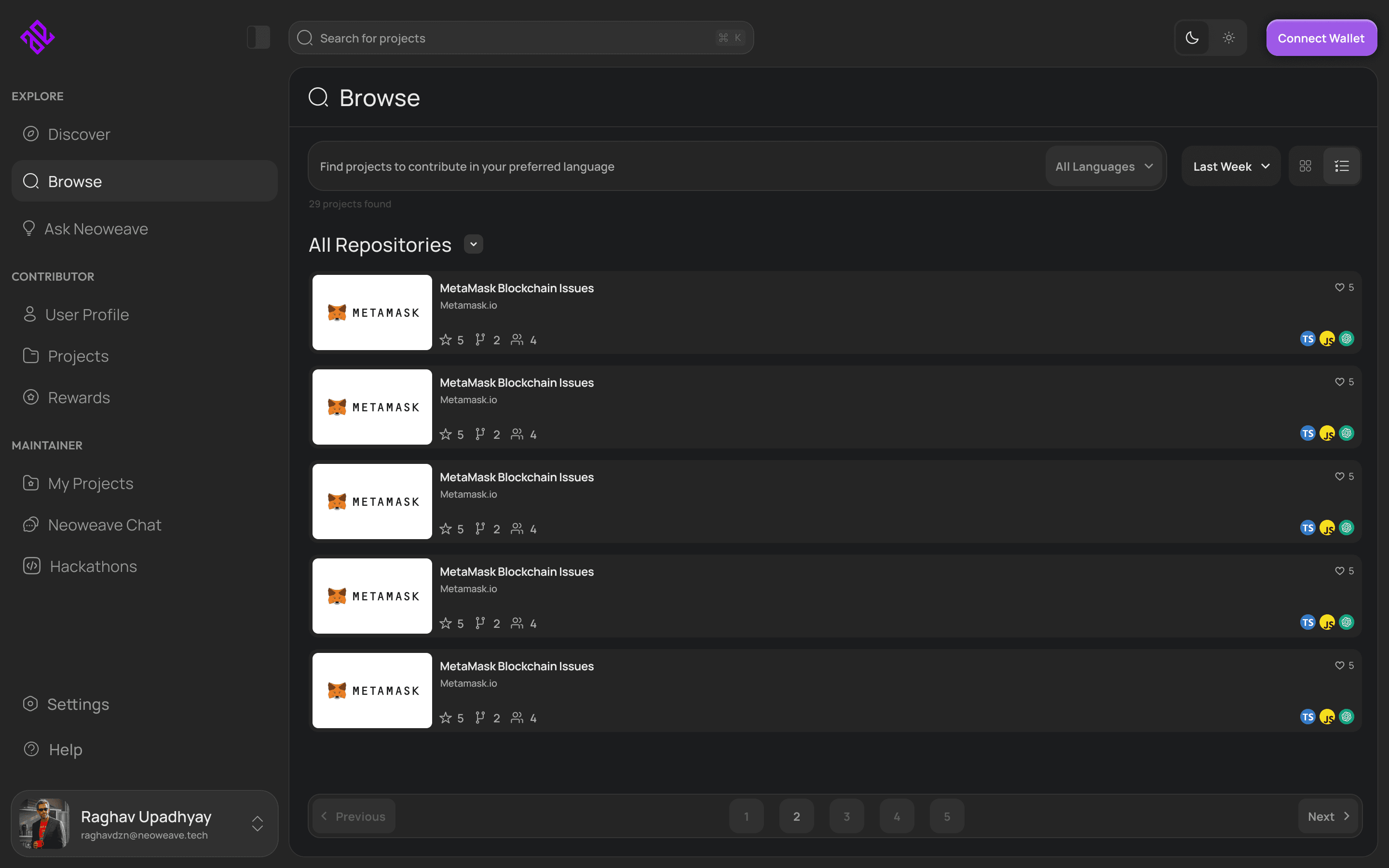Click the fork icon on fifth repository
The height and width of the screenshot is (868, 1389).
click(480, 718)
